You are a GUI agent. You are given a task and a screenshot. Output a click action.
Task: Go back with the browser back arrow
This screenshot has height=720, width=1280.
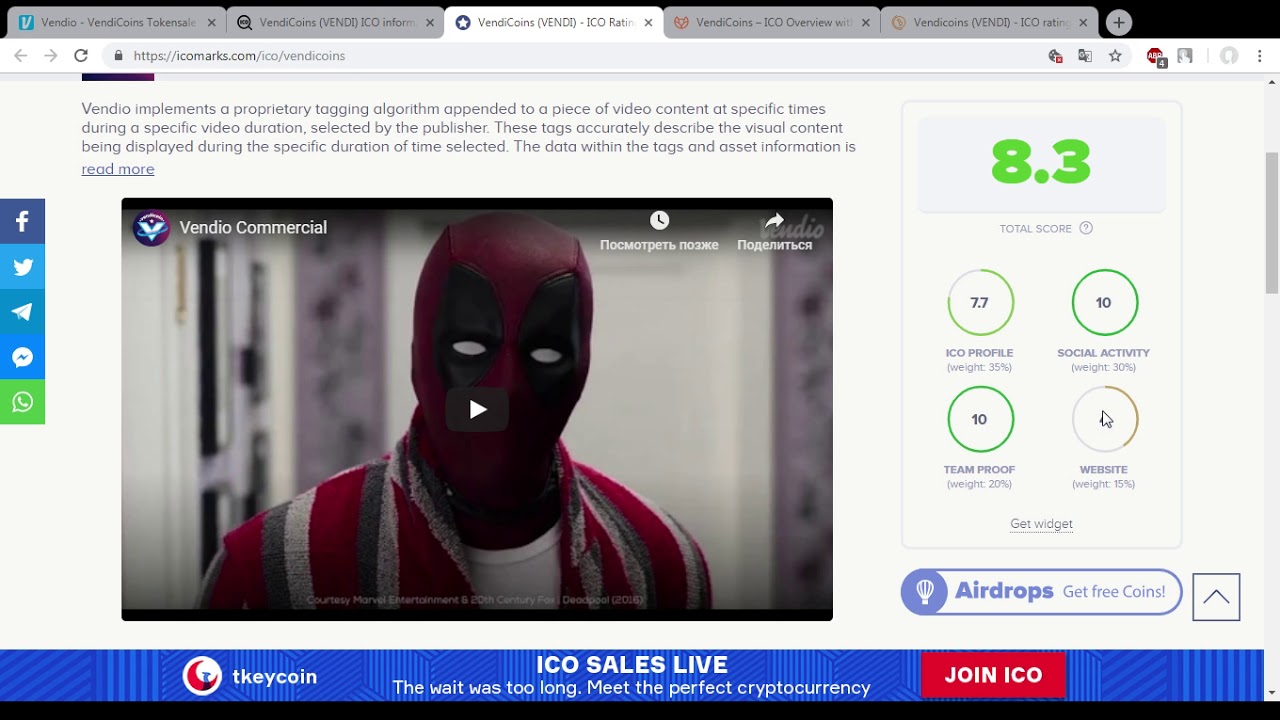click(x=21, y=56)
